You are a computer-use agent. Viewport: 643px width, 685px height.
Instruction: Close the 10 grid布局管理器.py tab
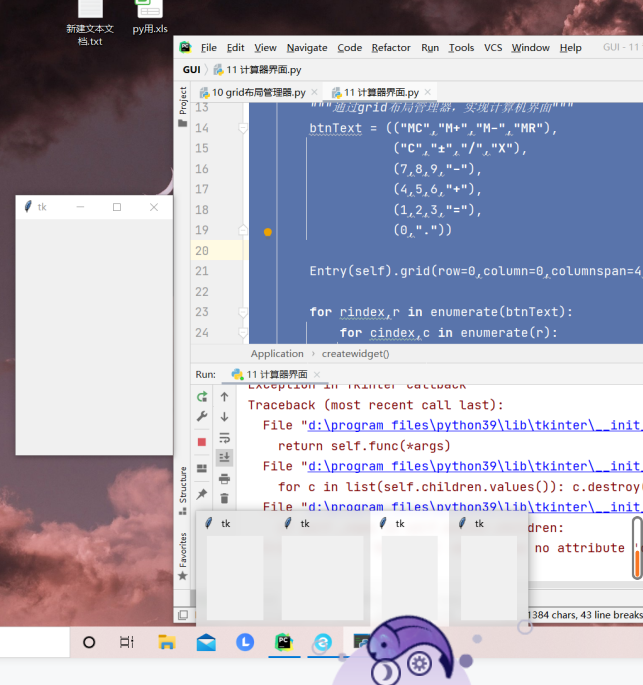[315, 92]
